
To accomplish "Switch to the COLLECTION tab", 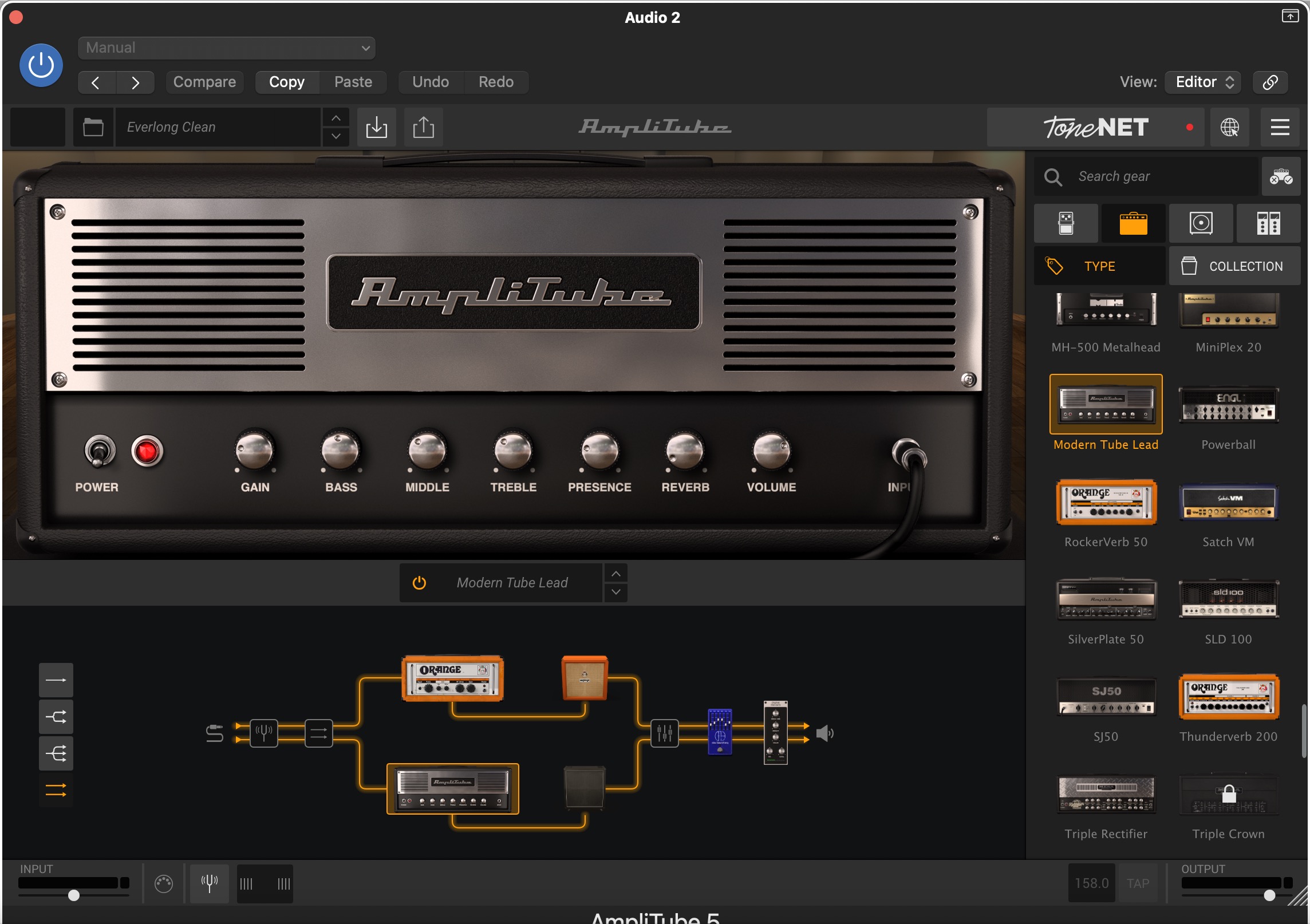I will tap(1234, 266).
